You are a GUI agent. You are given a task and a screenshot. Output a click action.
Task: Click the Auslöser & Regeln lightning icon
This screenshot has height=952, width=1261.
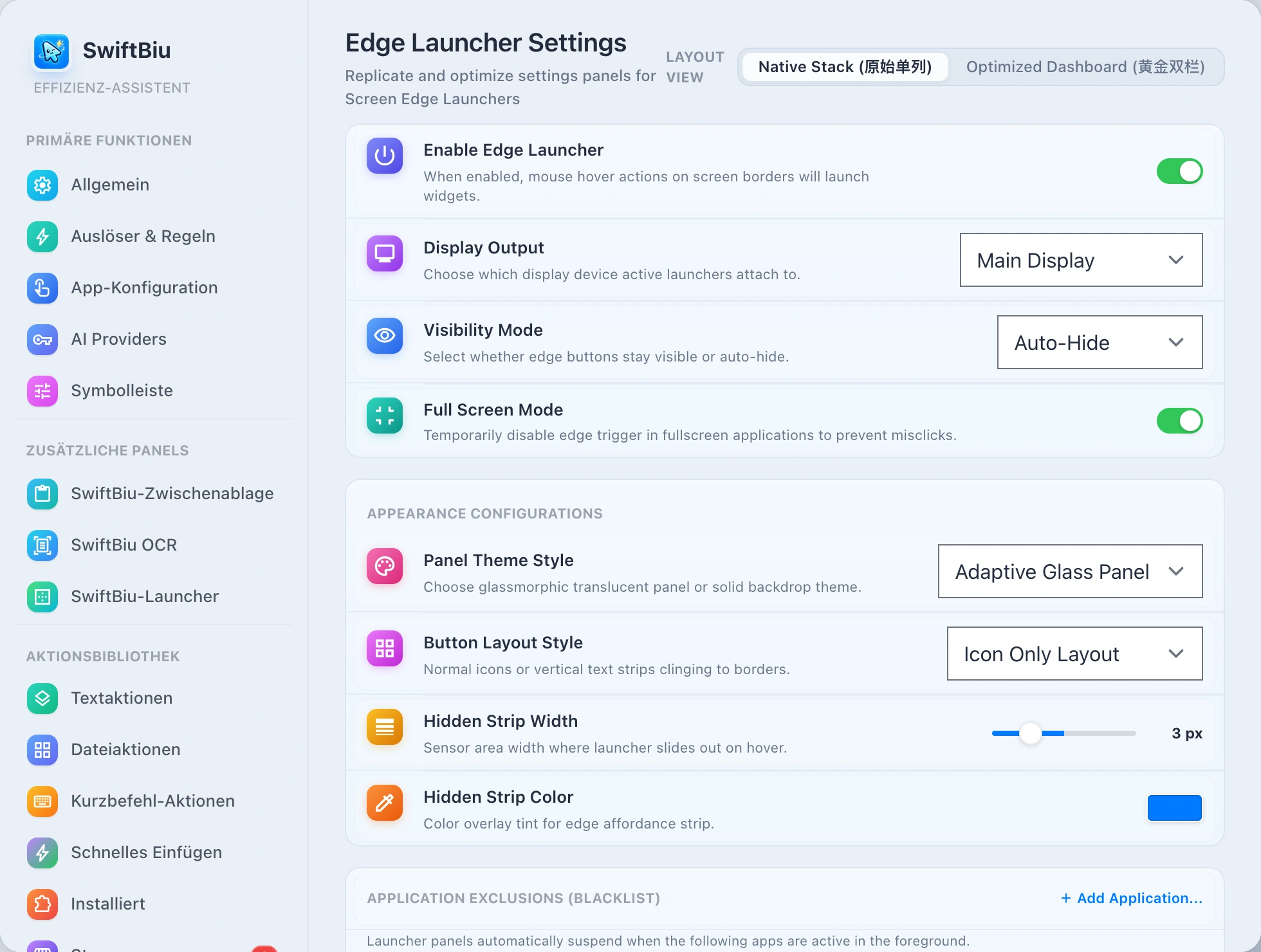click(42, 237)
